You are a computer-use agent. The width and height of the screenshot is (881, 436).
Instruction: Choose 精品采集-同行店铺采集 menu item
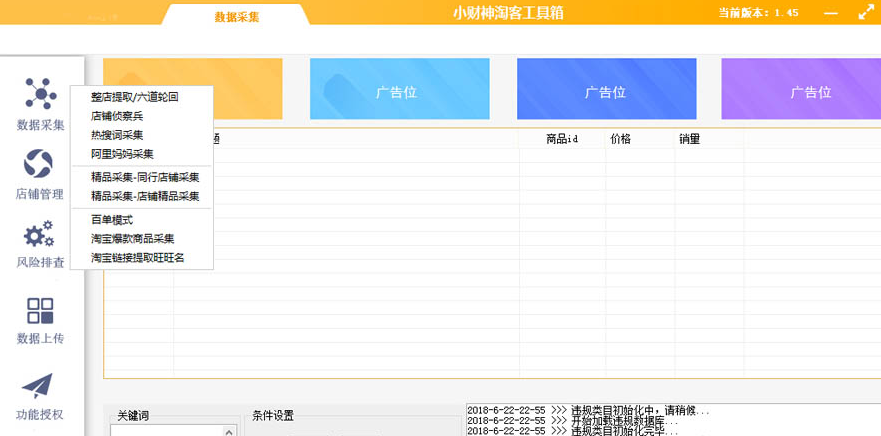point(145,177)
